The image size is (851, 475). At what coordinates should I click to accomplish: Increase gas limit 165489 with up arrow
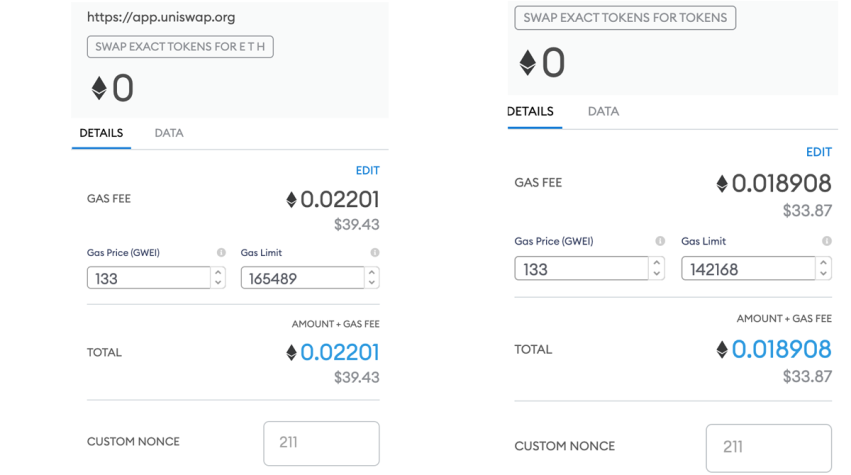pos(372,273)
